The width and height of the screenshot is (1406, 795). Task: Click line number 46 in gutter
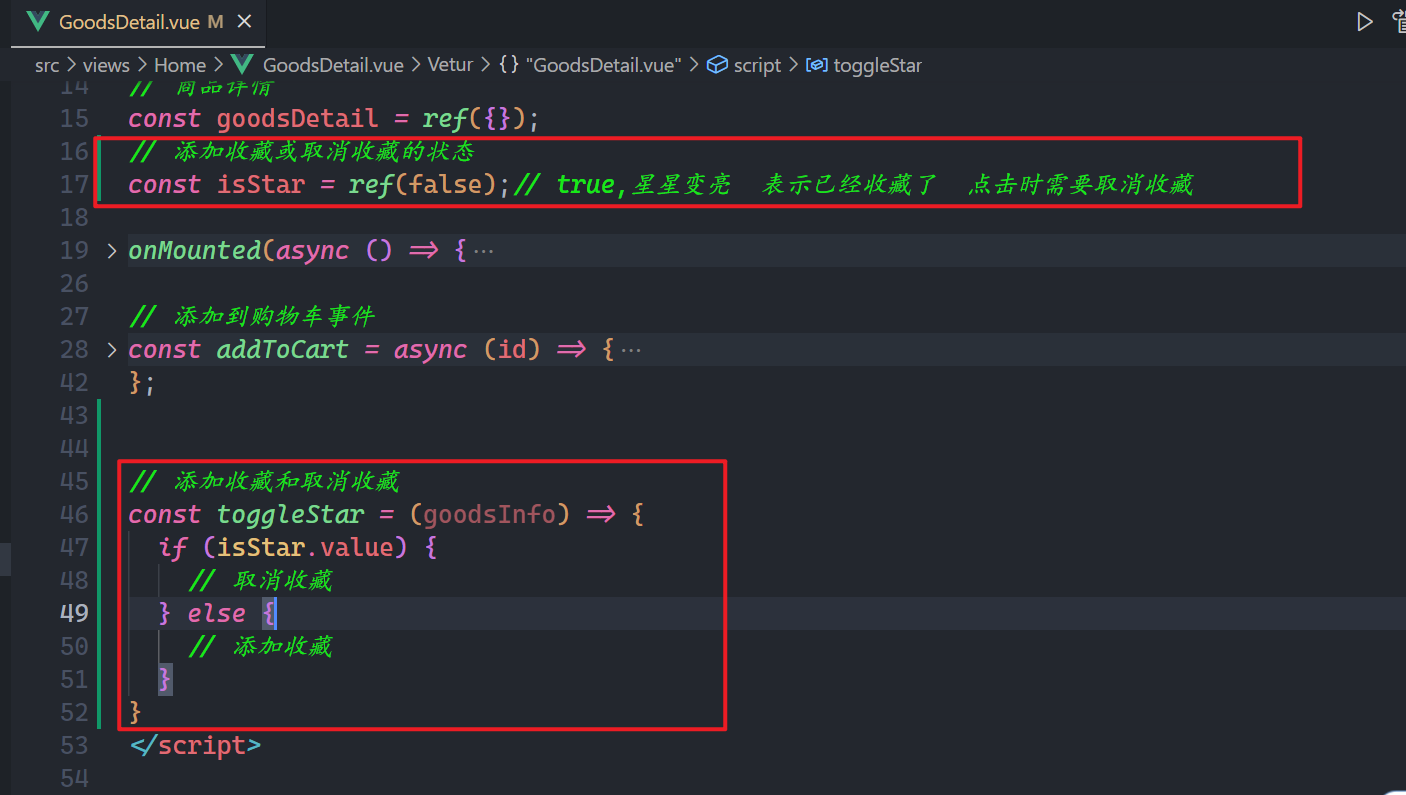pyautogui.click(x=74, y=515)
